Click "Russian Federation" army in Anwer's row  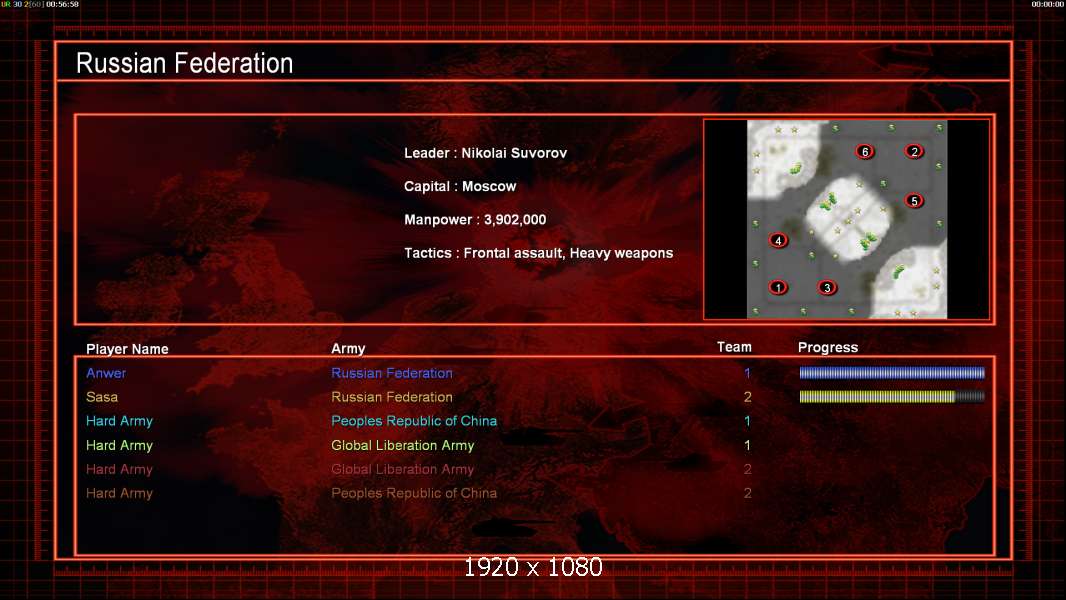pos(392,373)
